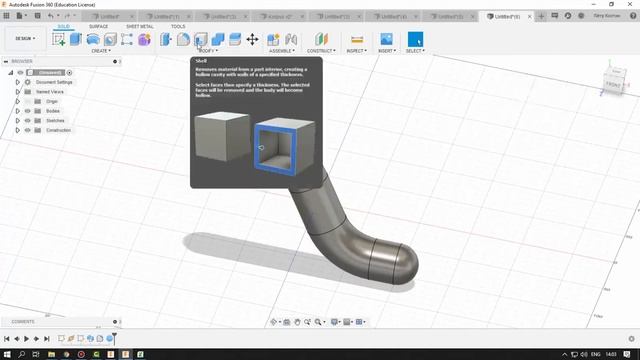Click the Joint tool icon
The image size is (640, 360).
pyautogui.click(x=291, y=39)
